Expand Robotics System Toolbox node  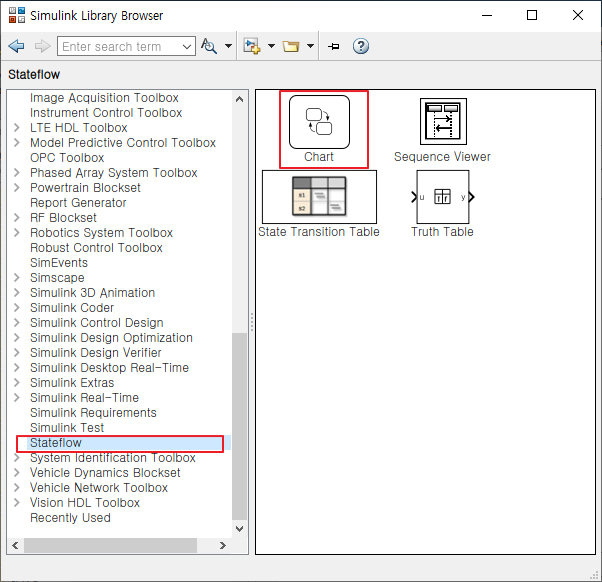(x=17, y=232)
